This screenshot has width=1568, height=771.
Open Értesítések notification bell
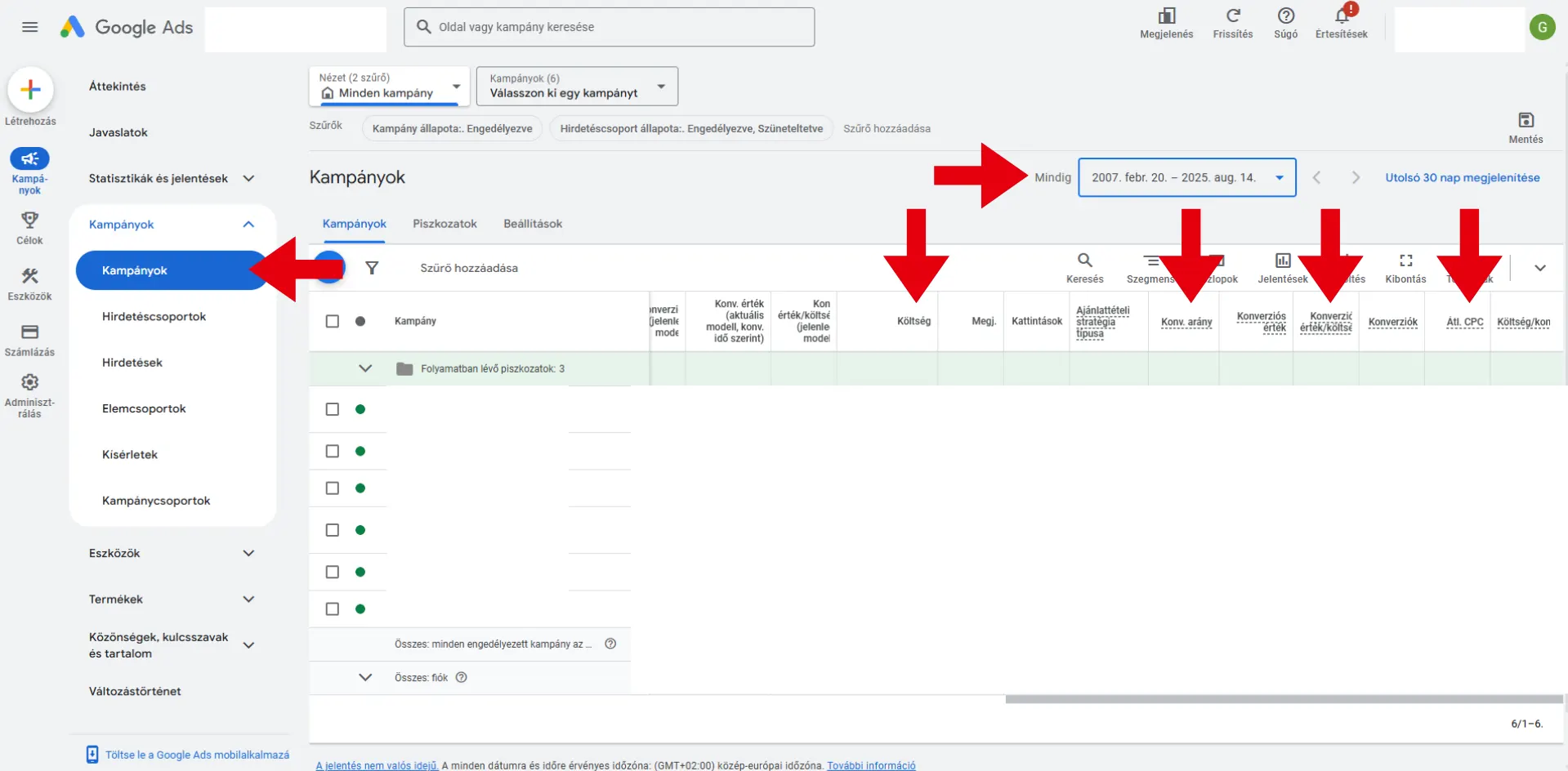click(x=1341, y=16)
